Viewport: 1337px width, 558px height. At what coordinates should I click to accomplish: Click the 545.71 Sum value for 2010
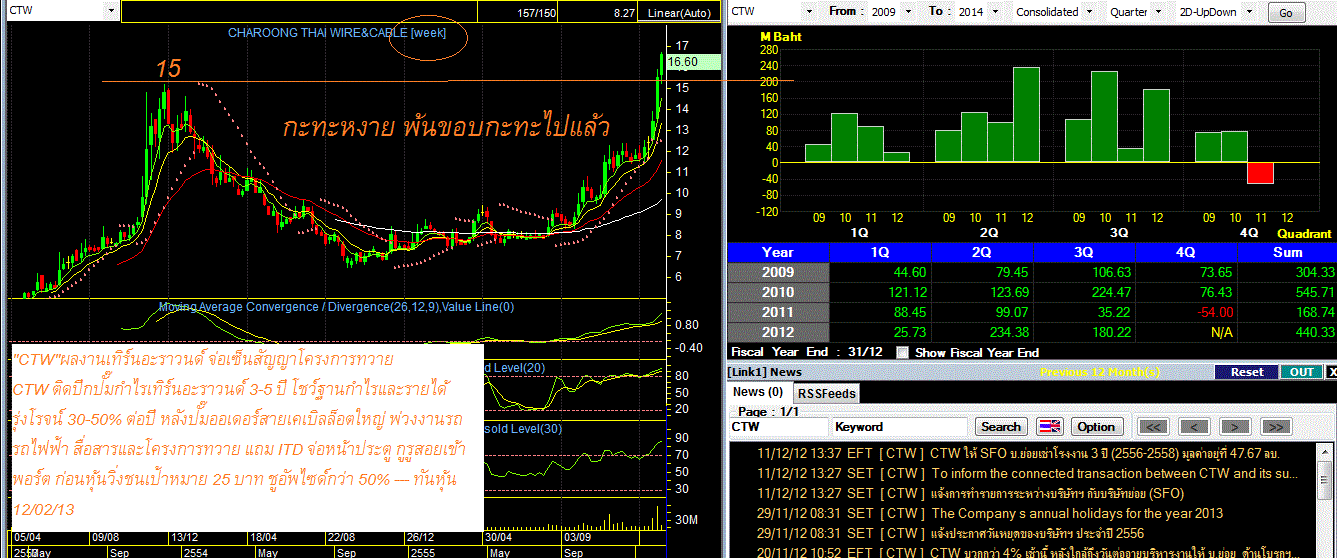click(x=1313, y=292)
